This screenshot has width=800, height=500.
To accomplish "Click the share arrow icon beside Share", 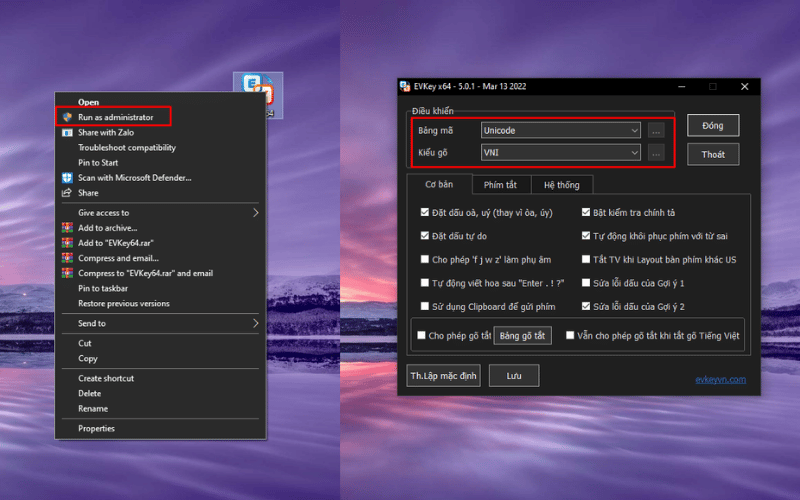I will click(x=67, y=193).
